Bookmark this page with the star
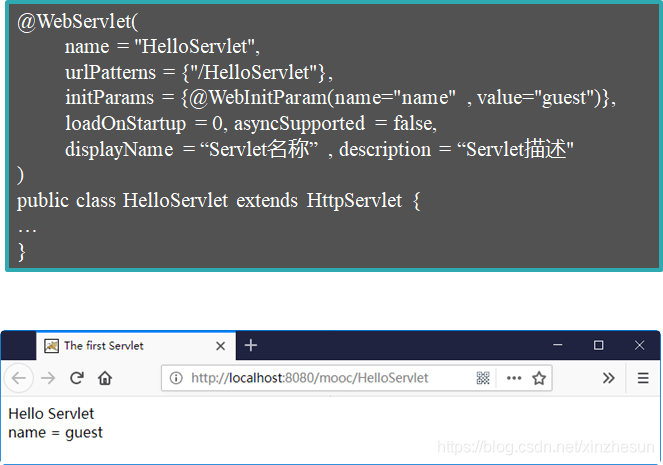663x465 pixels. click(539, 378)
